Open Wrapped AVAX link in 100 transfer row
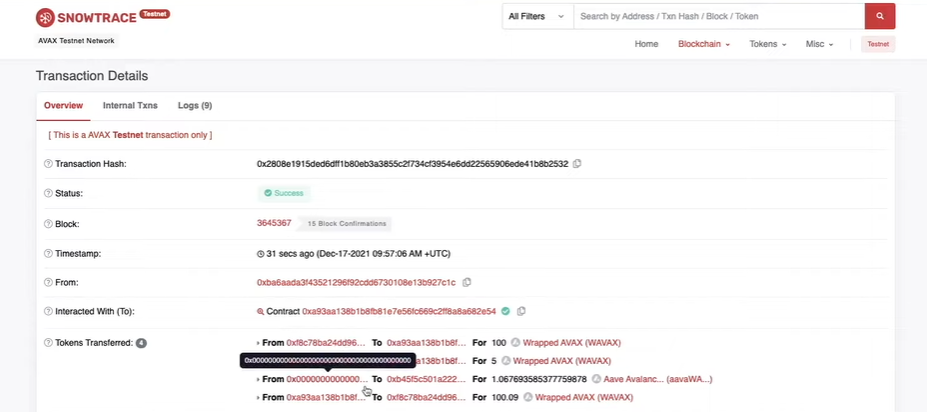Viewport: 927px width, 412px height. (x=572, y=342)
